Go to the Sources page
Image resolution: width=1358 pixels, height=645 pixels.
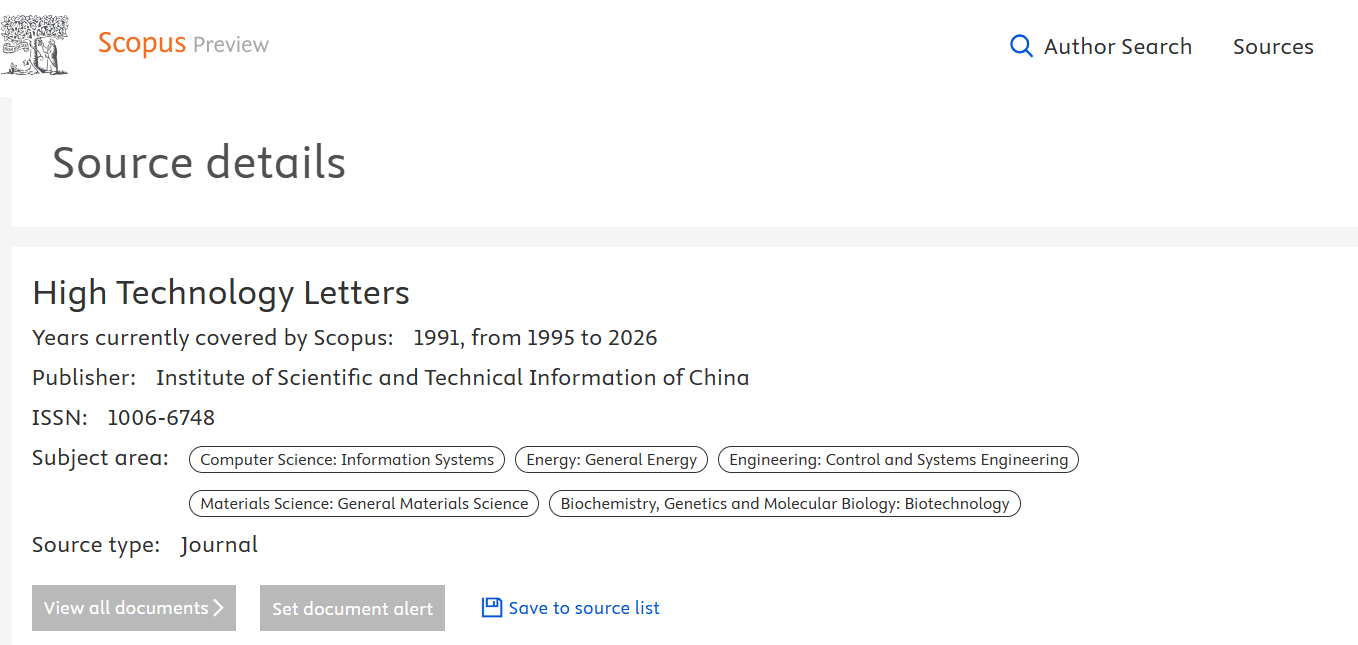click(x=1273, y=47)
